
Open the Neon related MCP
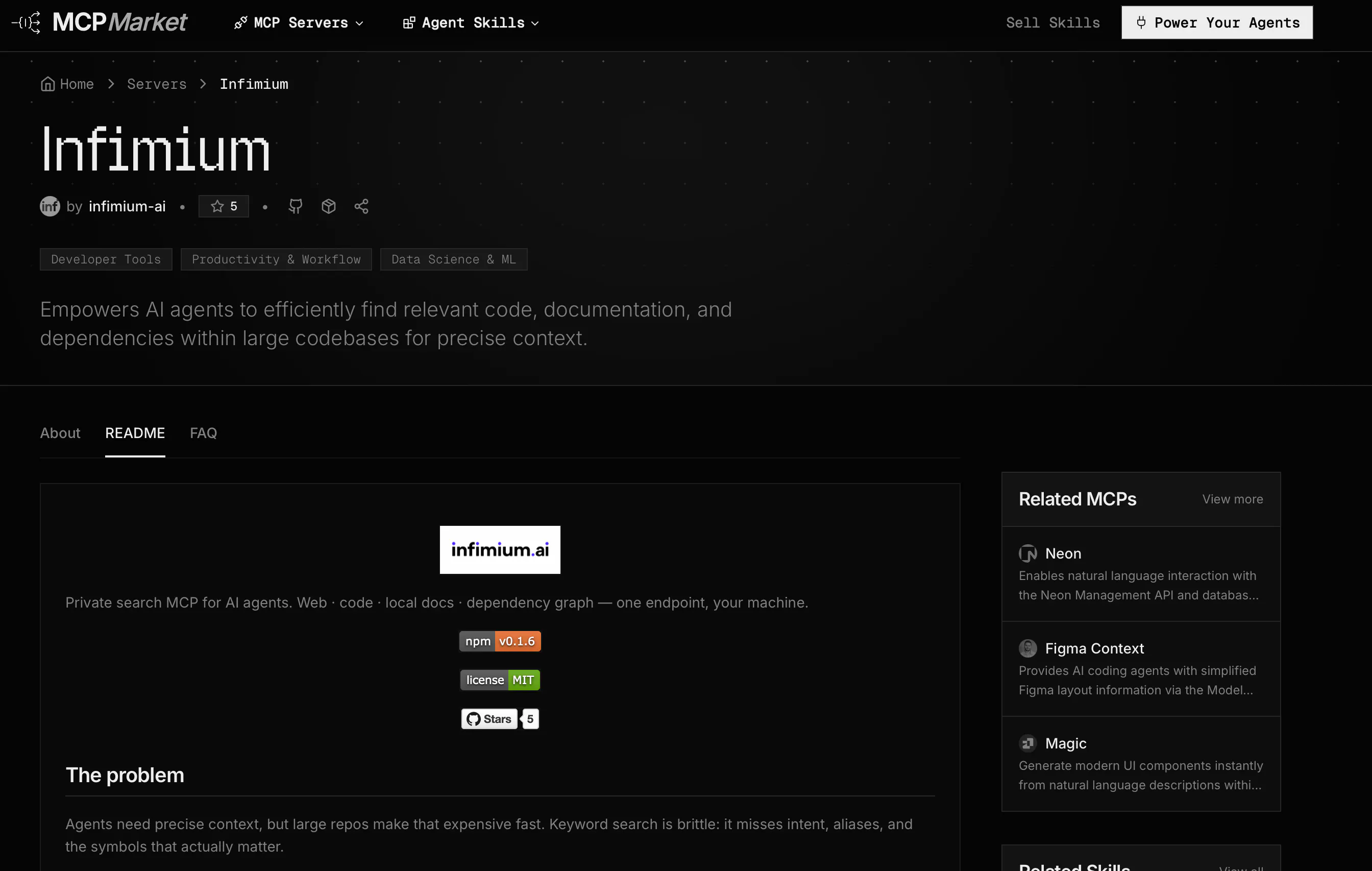coord(1141,574)
